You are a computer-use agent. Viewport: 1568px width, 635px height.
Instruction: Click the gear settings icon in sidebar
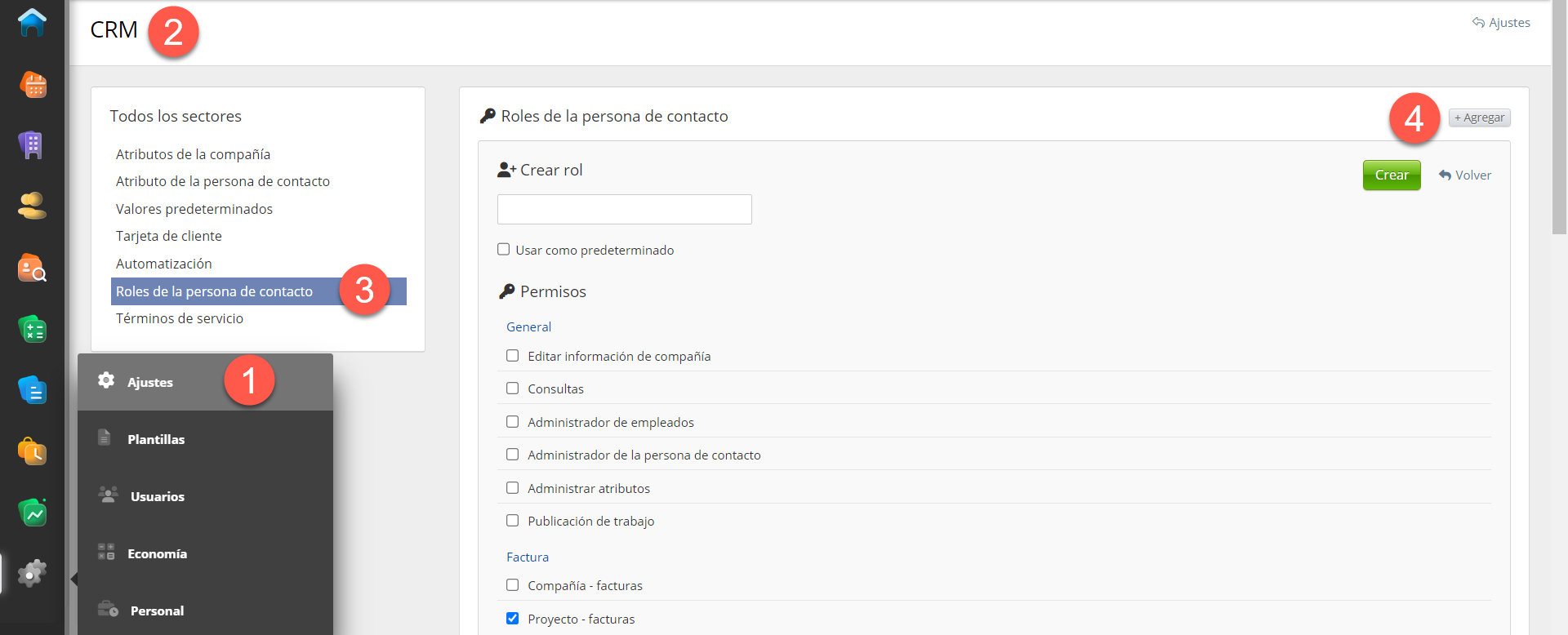32,574
